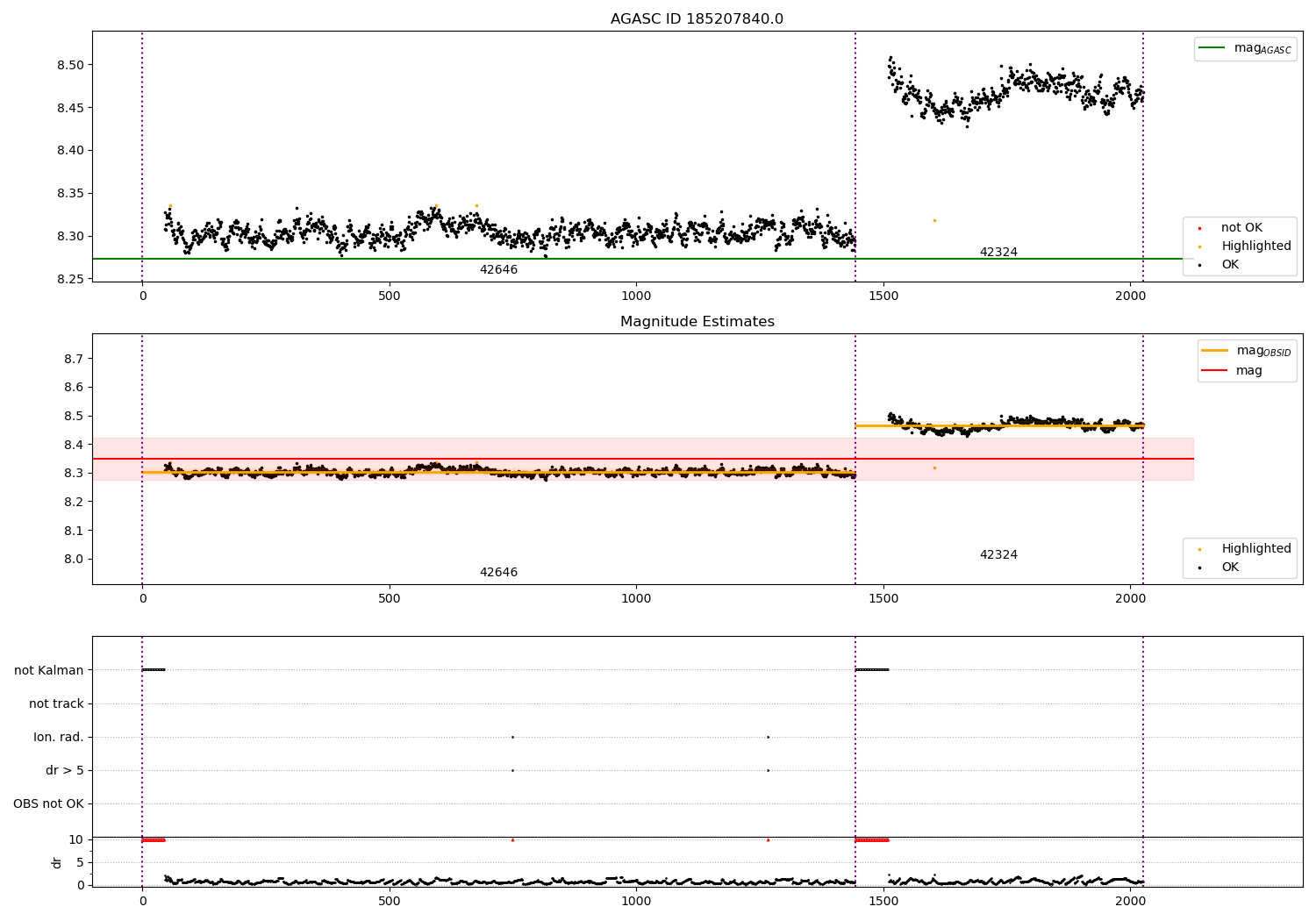Click obsid label 42324 in AGASC ID plot

click(998, 253)
